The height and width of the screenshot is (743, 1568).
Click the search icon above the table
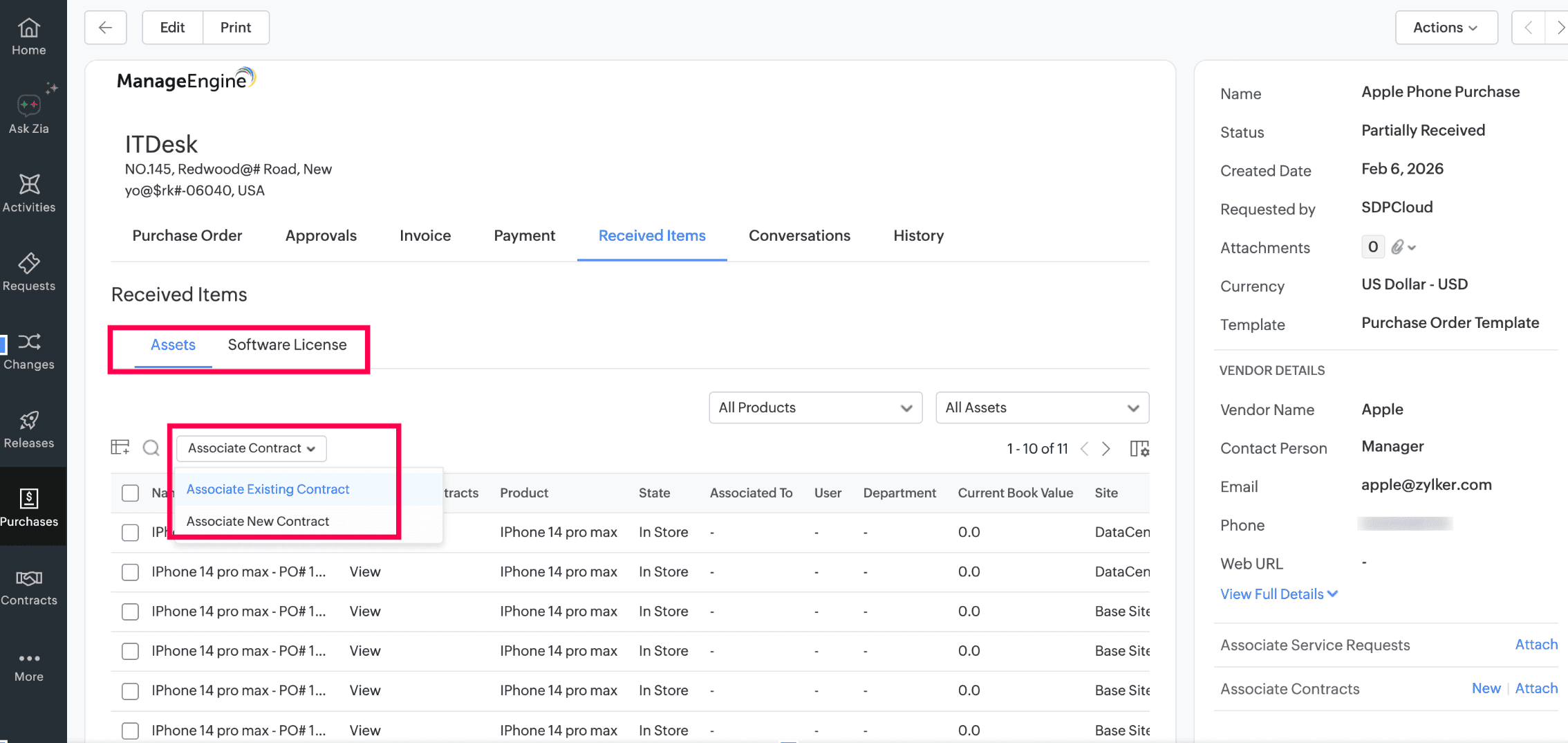[151, 448]
